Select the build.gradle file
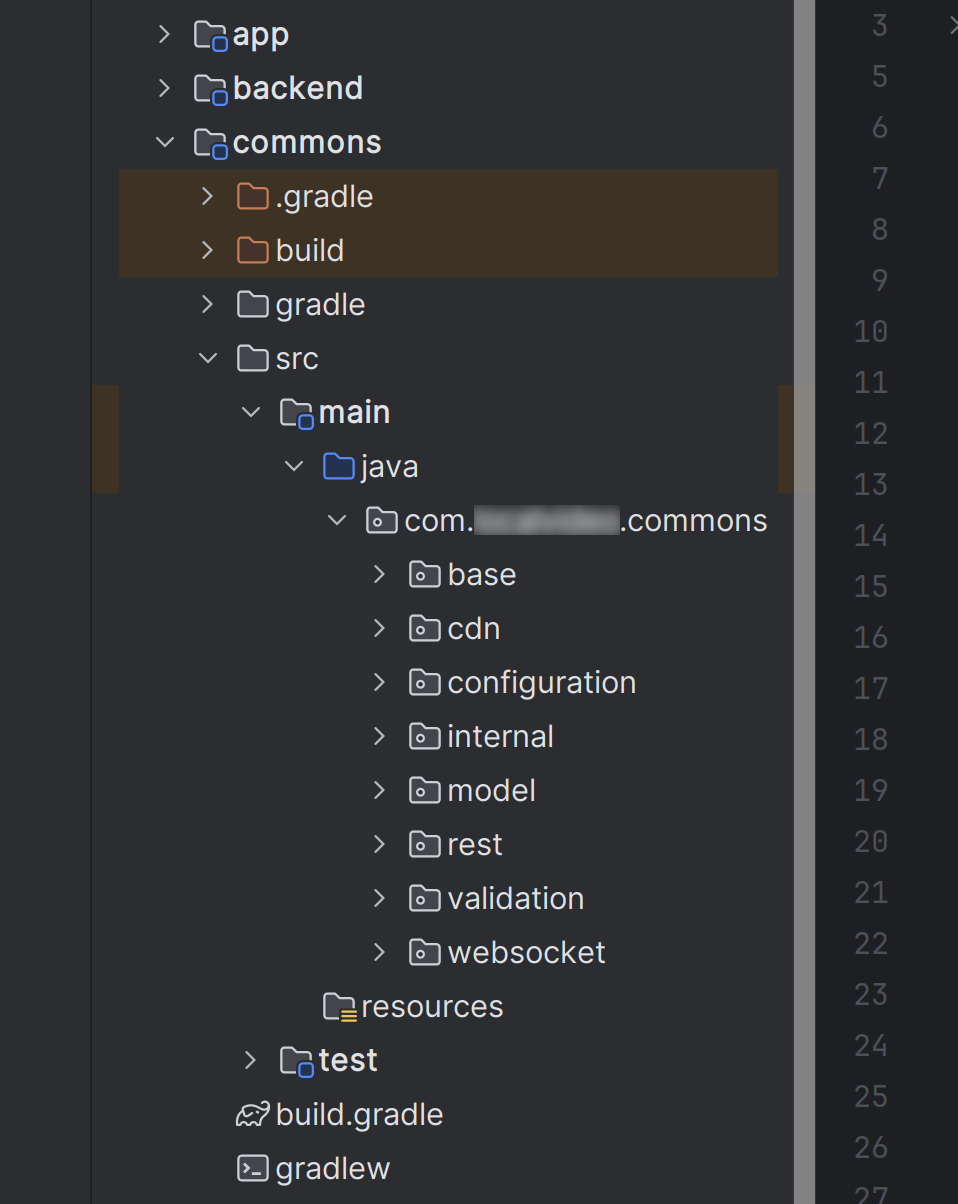This screenshot has width=958, height=1204. (x=359, y=1115)
